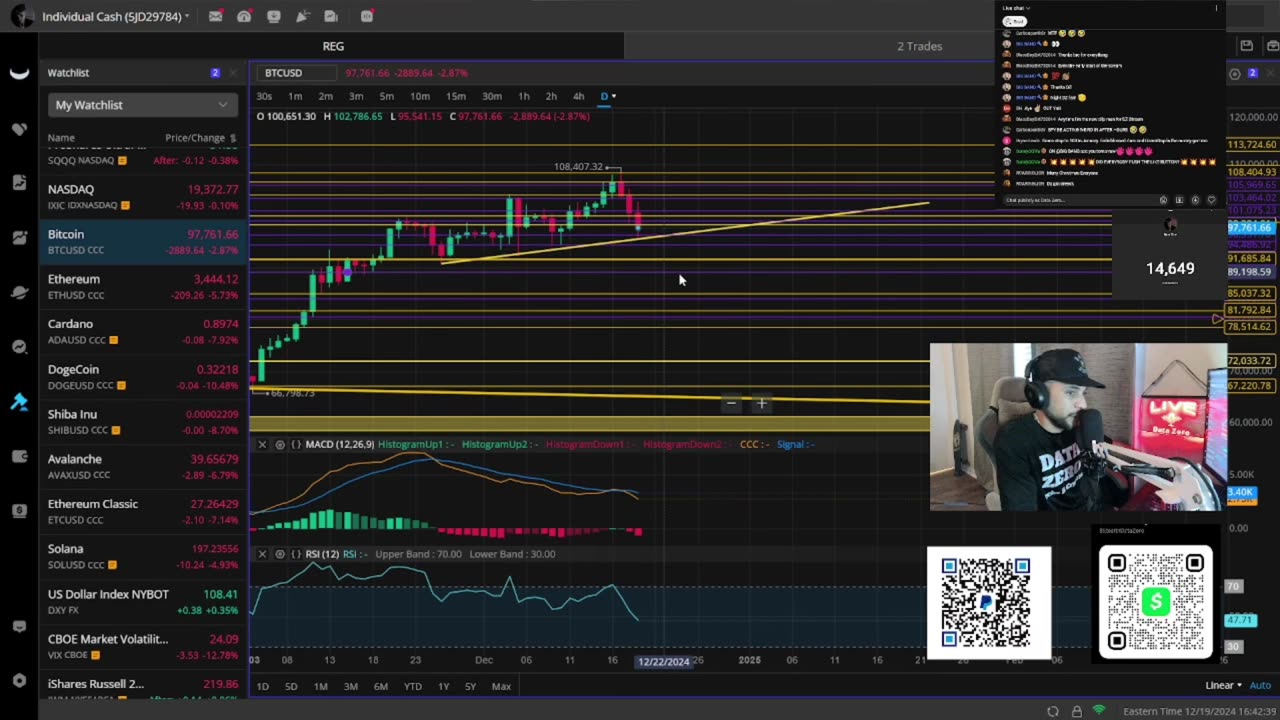Viewport: 1280px width, 720px height.
Task: Click the download monitor icon in top bar
Action: click(273, 16)
